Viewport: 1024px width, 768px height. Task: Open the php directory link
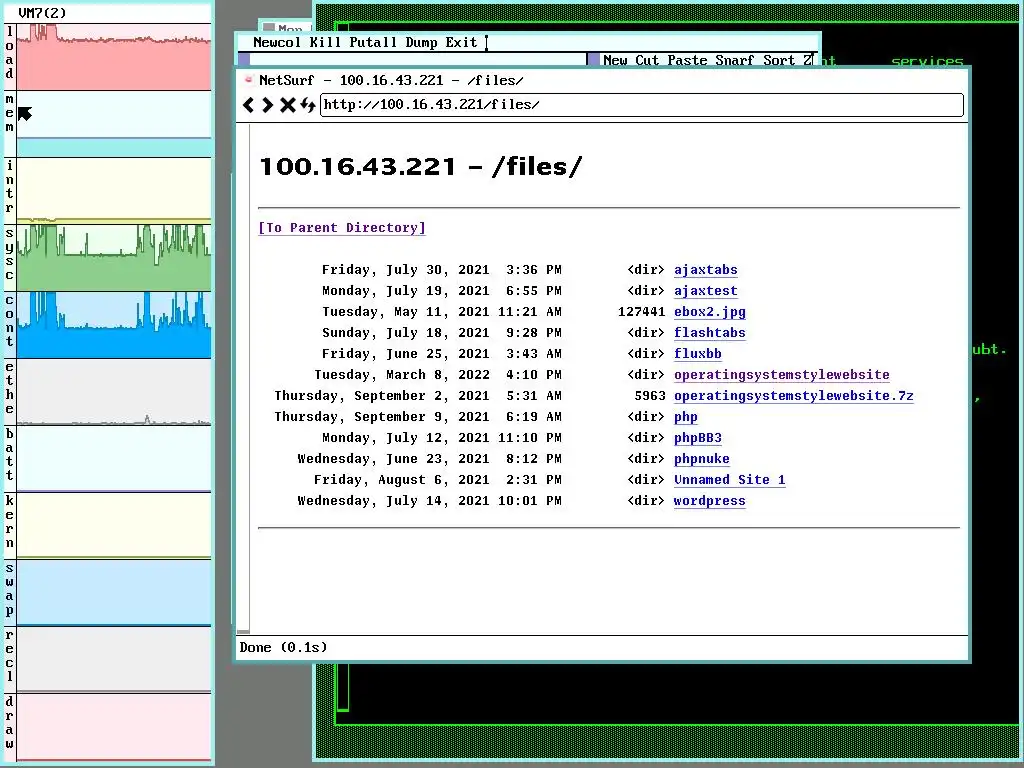tap(686, 417)
